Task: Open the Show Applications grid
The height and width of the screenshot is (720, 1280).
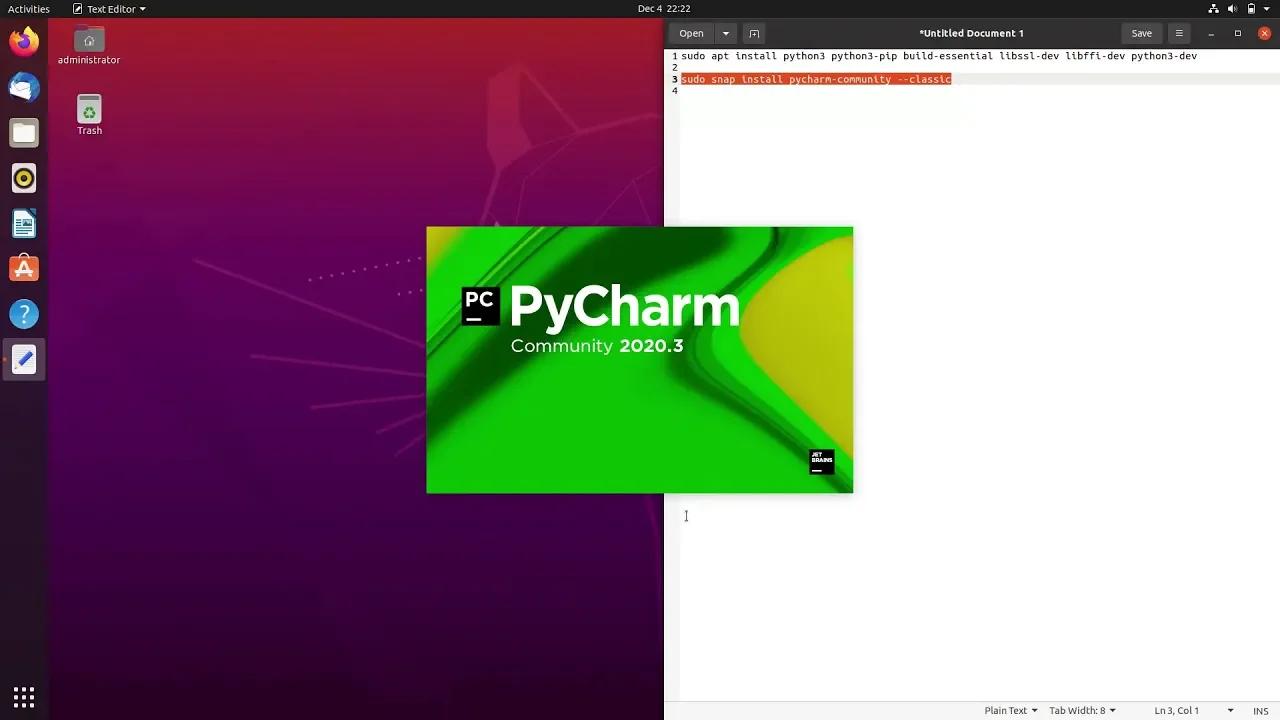Action: pos(24,696)
